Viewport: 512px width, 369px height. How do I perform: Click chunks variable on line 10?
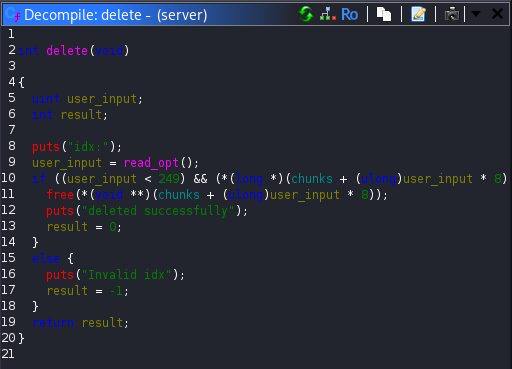point(312,179)
